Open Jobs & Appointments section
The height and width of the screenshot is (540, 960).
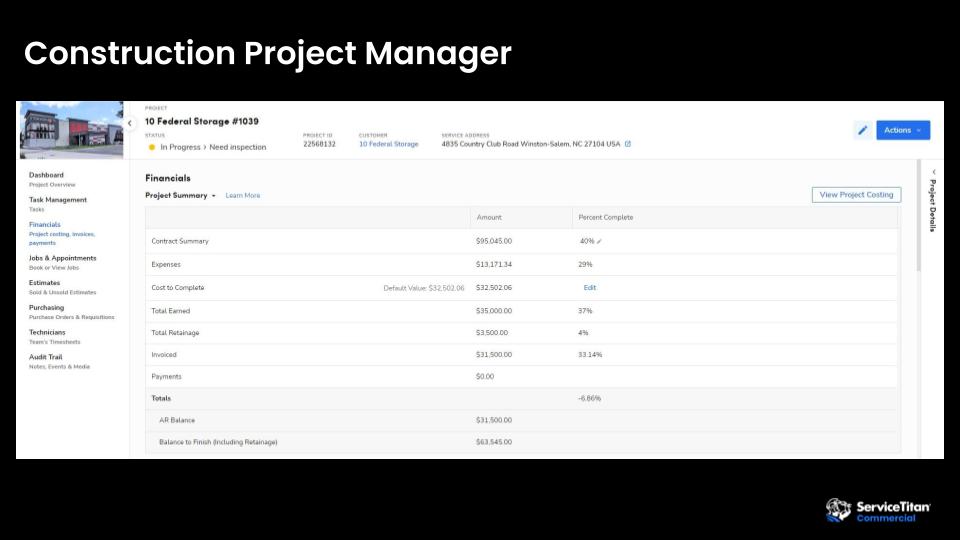click(62, 258)
